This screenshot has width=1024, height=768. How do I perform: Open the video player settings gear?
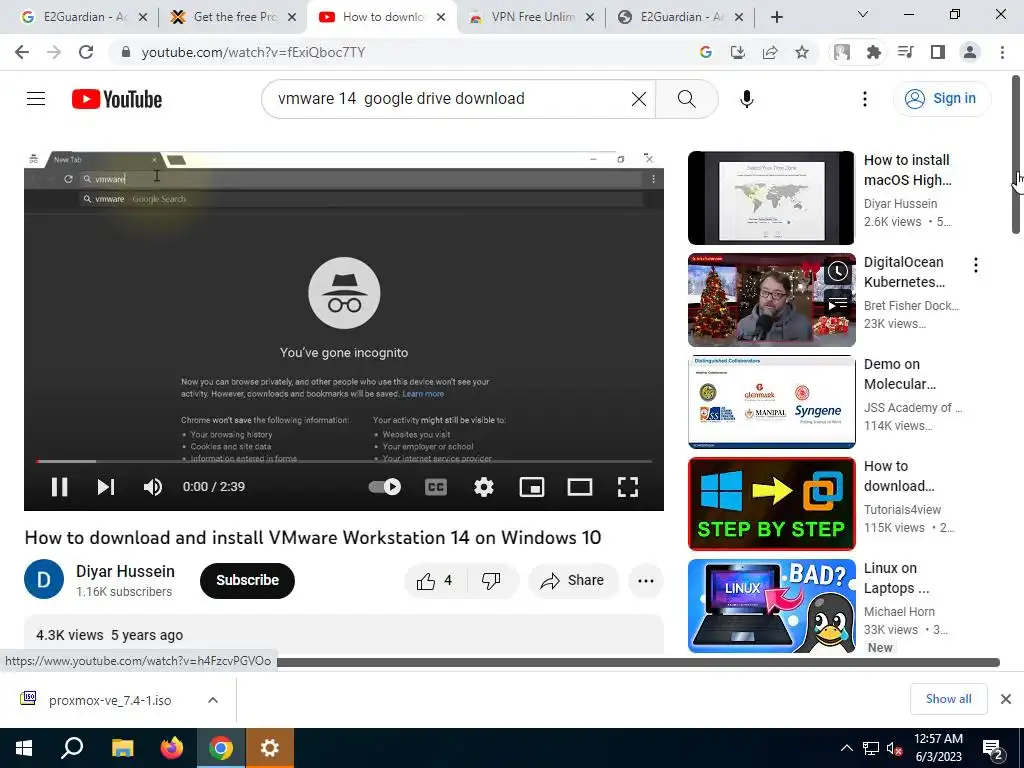click(483, 487)
